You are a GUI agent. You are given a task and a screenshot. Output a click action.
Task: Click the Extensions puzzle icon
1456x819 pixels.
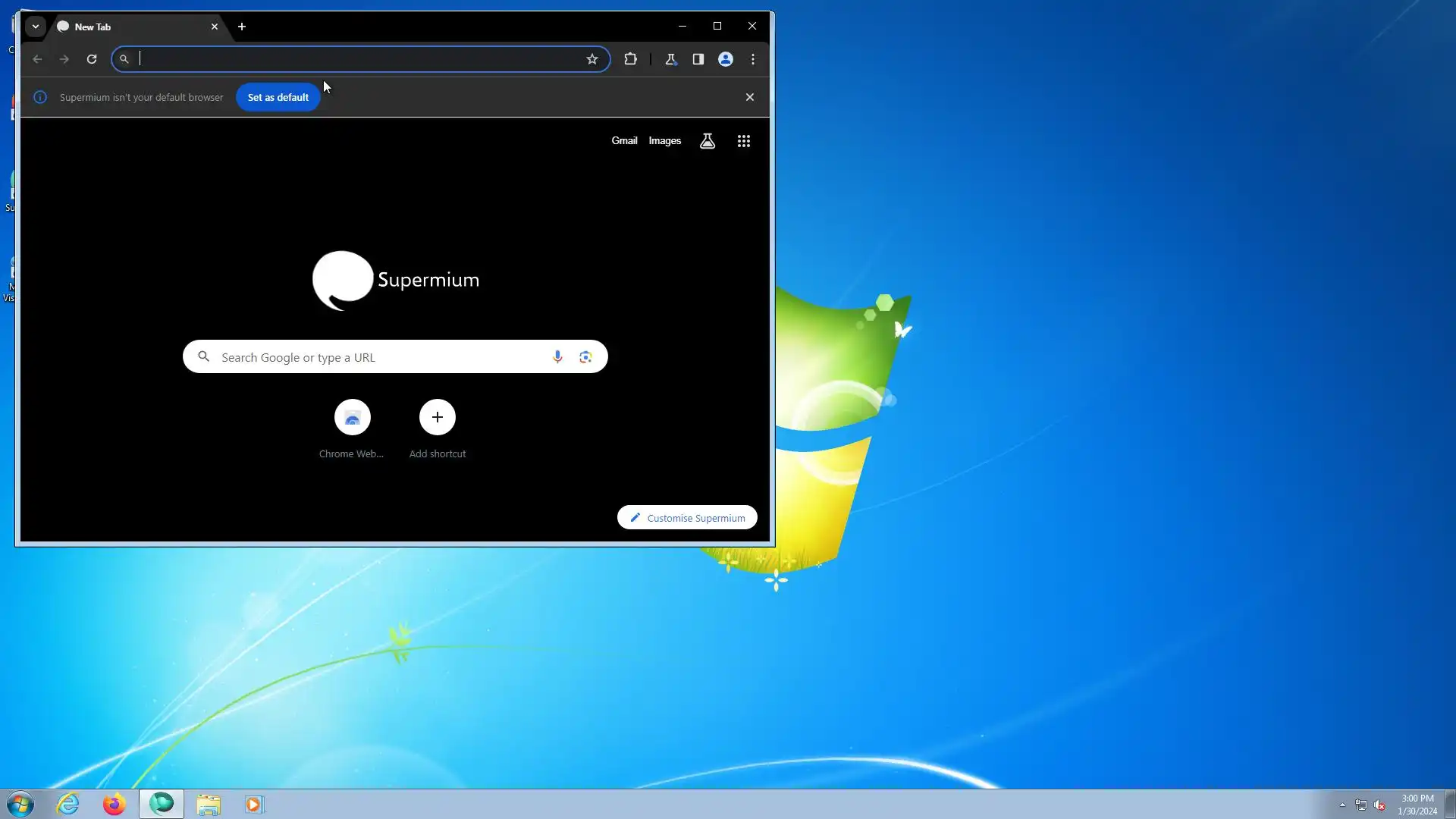click(630, 59)
